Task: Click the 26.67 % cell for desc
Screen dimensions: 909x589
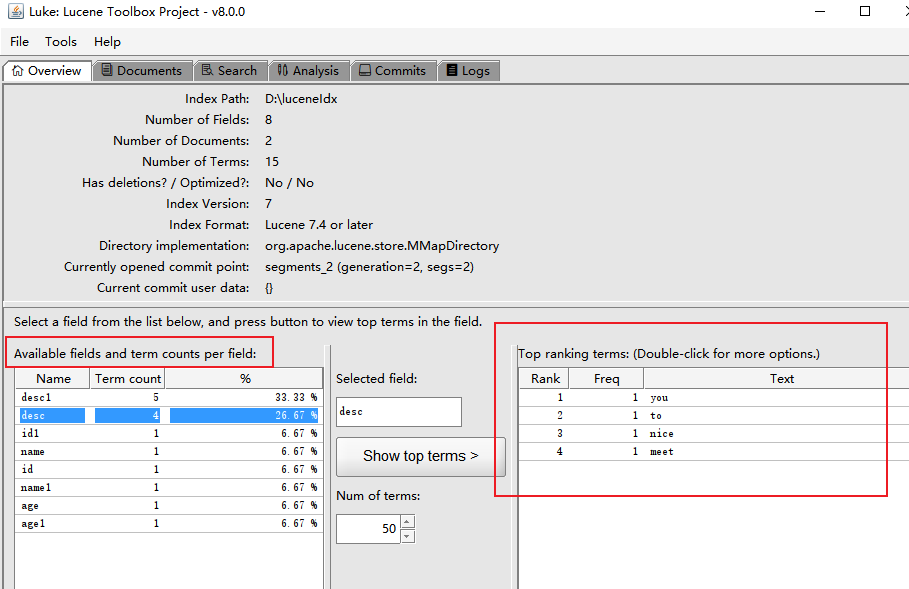Action: (x=244, y=415)
